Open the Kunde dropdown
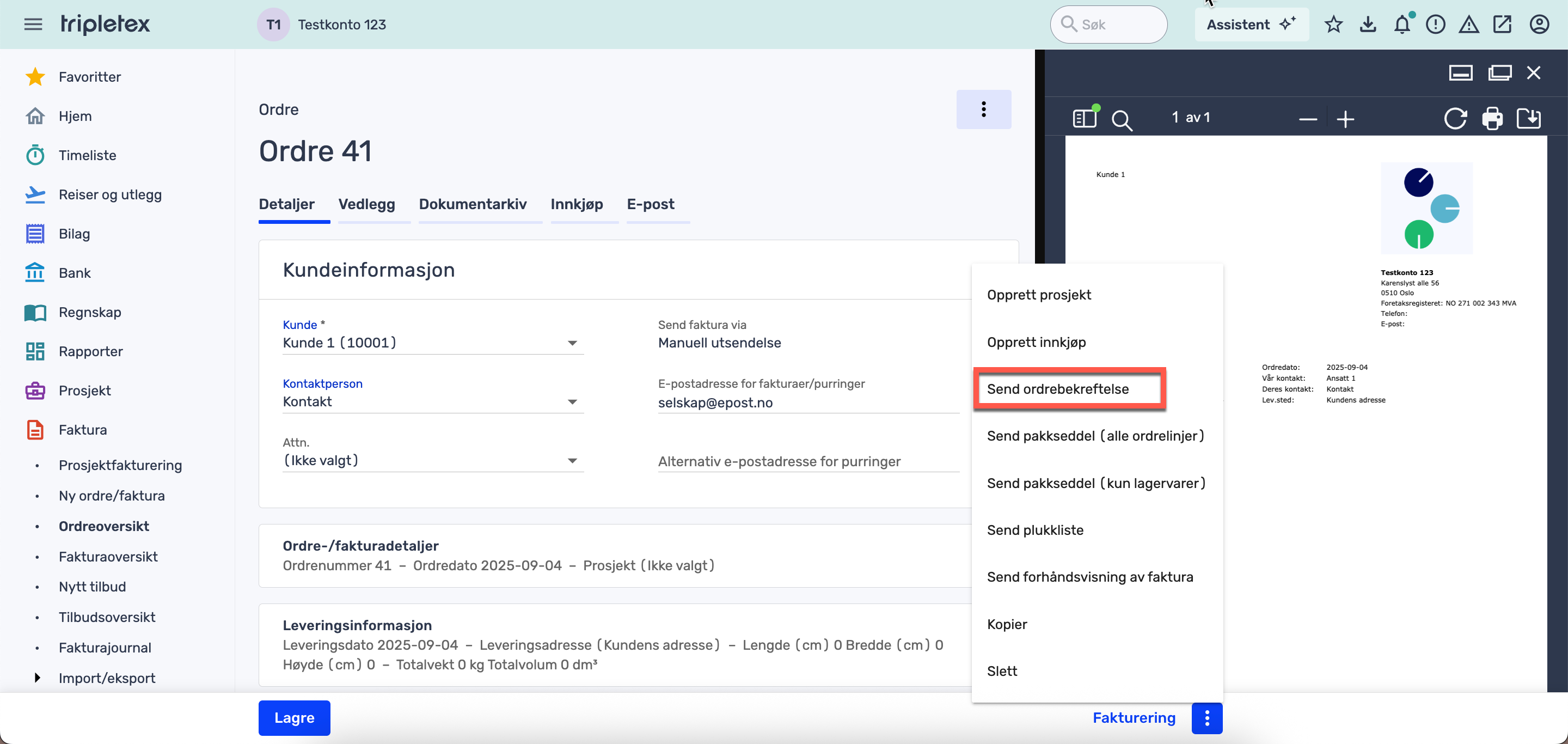This screenshot has height=744, width=1568. pyautogui.click(x=572, y=343)
